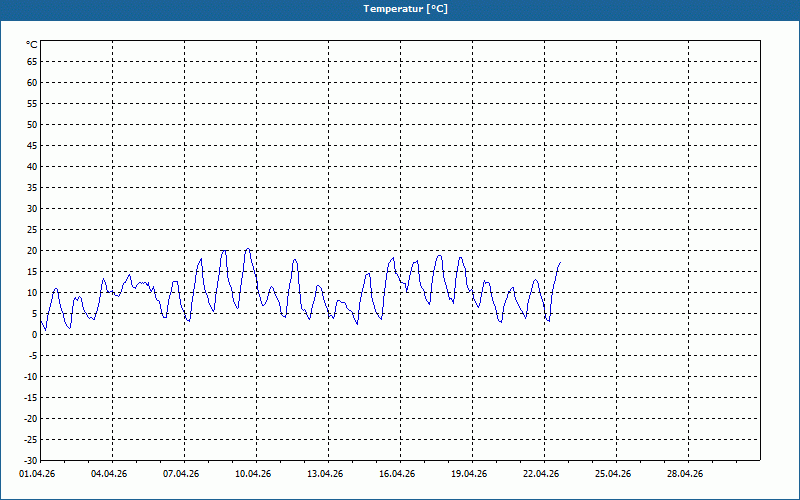Select the 04.04.26 date label

point(109,474)
